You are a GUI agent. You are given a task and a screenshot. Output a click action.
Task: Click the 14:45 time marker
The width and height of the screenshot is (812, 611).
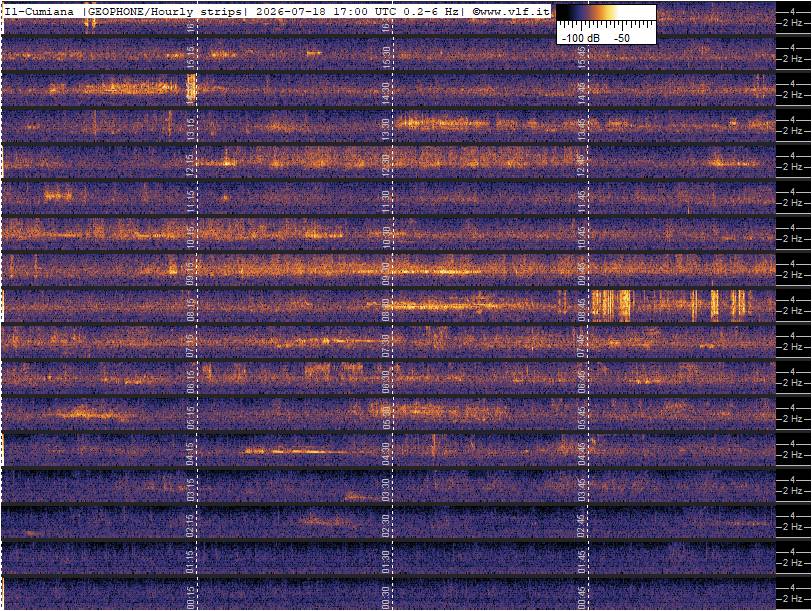[582, 94]
